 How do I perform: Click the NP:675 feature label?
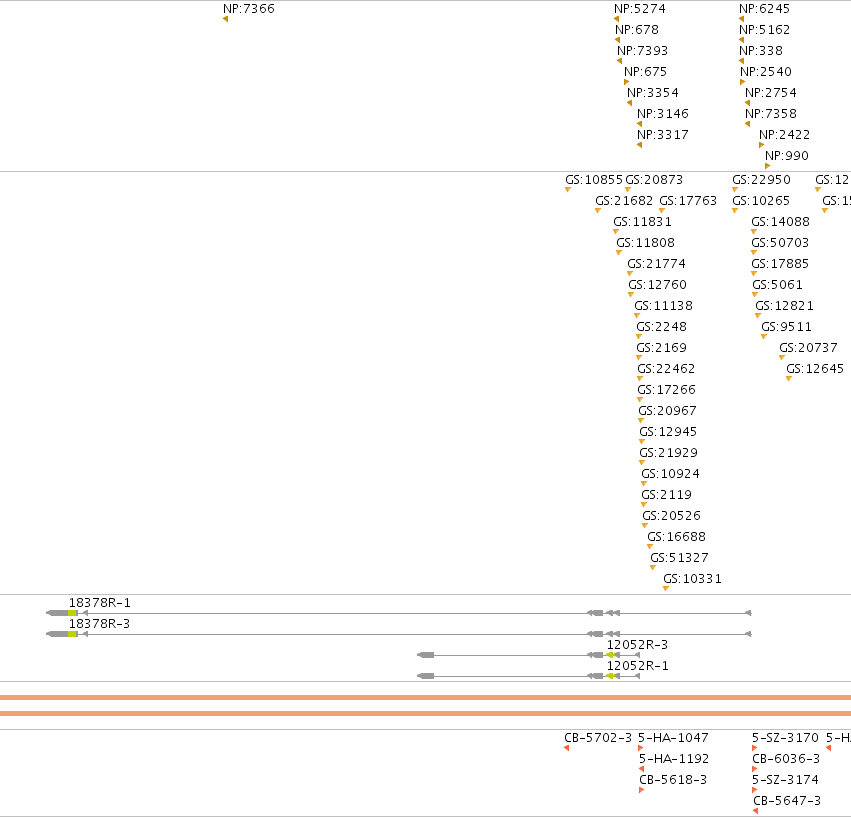click(x=645, y=72)
